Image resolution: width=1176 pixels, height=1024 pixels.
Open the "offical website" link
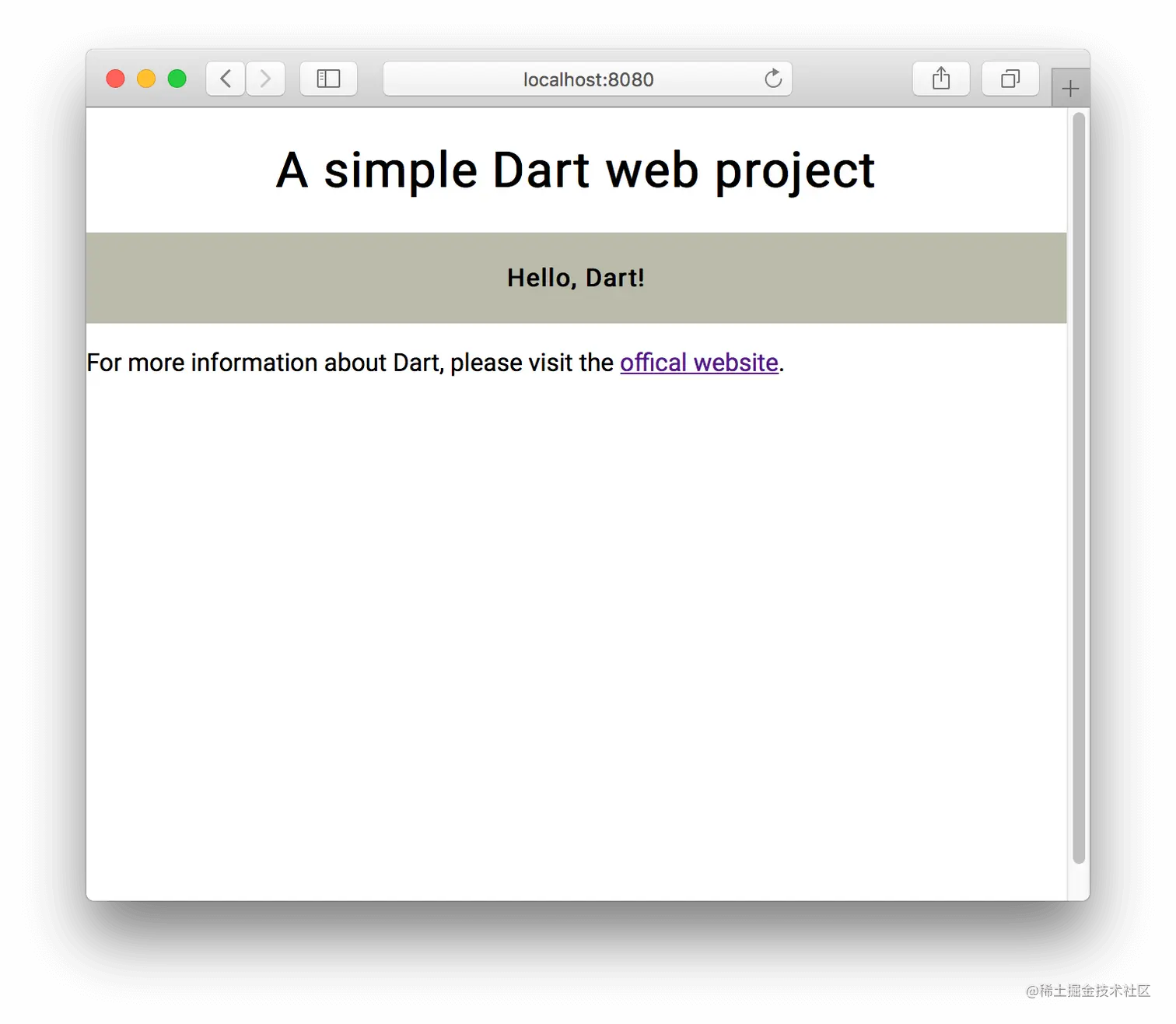[699, 363]
